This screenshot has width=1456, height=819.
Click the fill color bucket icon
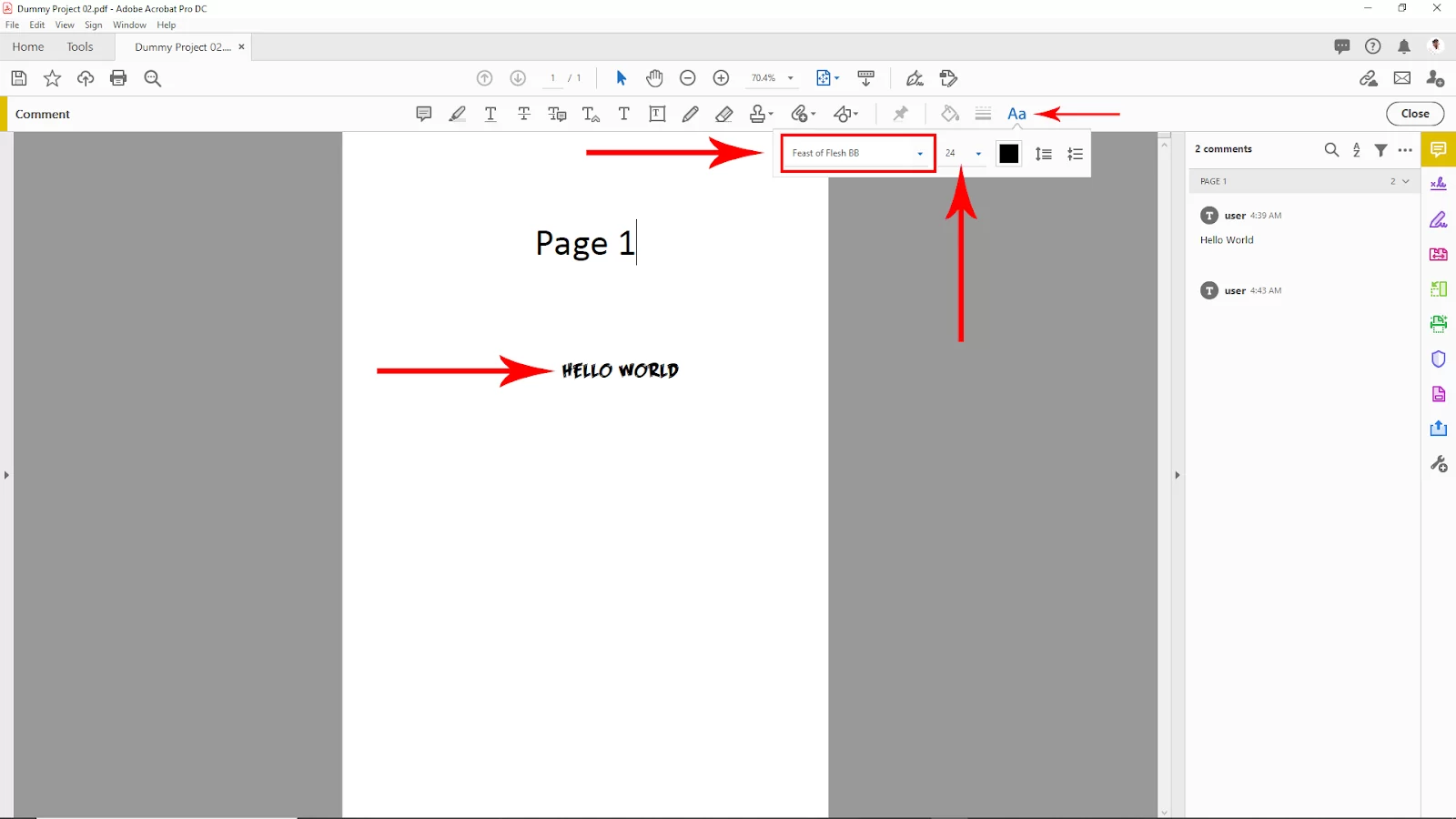click(x=949, y=114)
